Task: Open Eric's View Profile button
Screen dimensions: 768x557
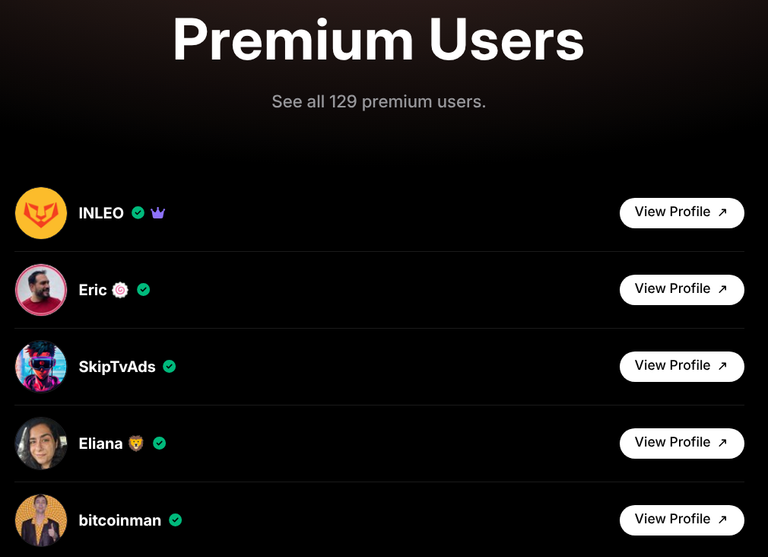Action: click(682, 290)
